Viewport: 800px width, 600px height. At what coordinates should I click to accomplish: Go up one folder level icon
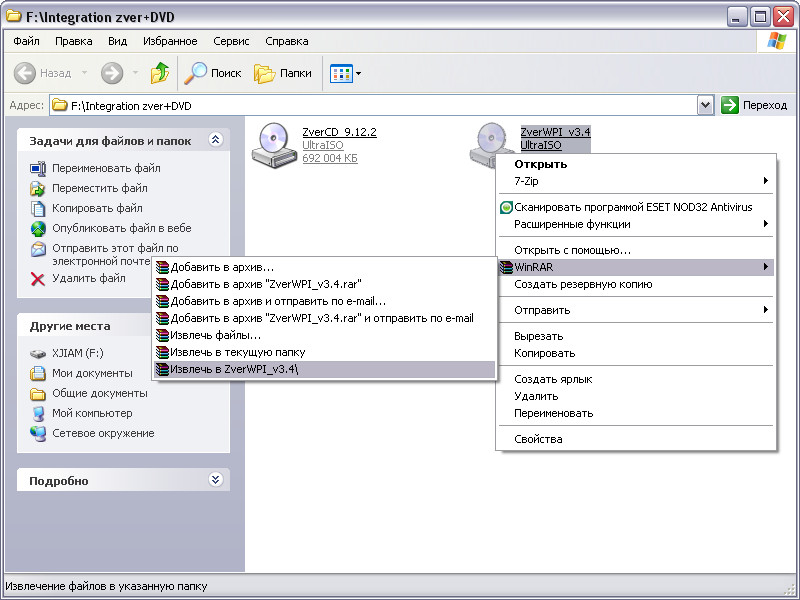click(x=160, y=73)
